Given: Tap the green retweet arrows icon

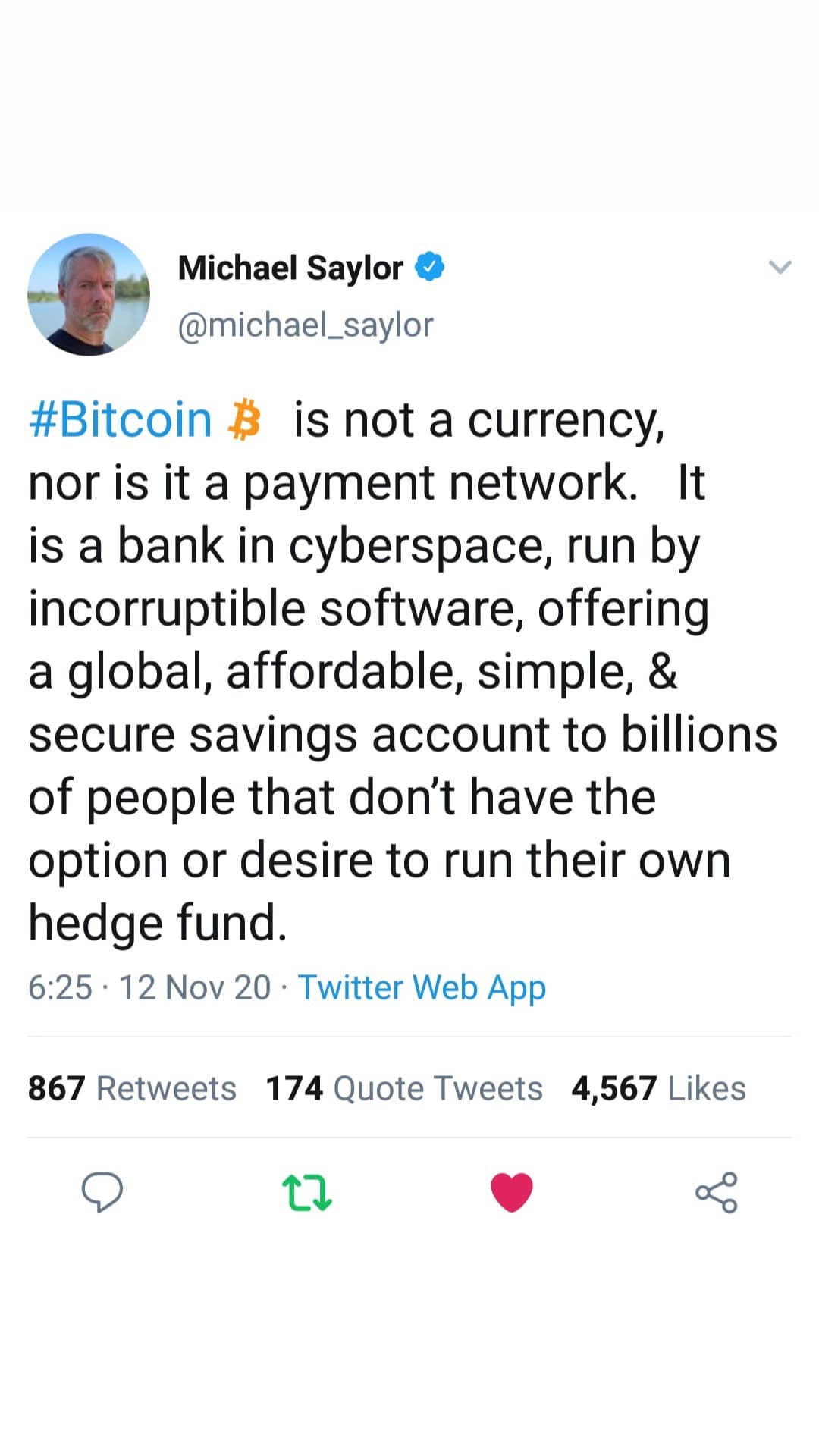Looking at the screenshot, I should click(306, 1192).
